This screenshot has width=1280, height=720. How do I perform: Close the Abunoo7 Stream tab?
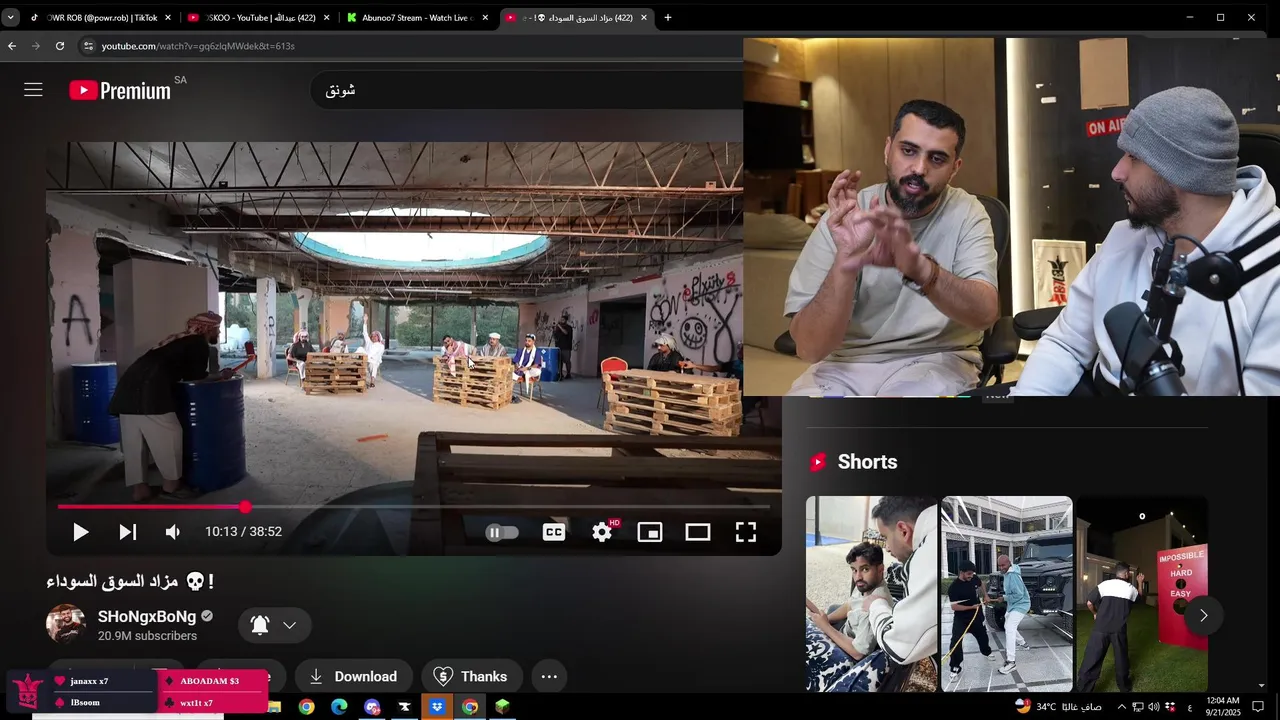[485, 17]
